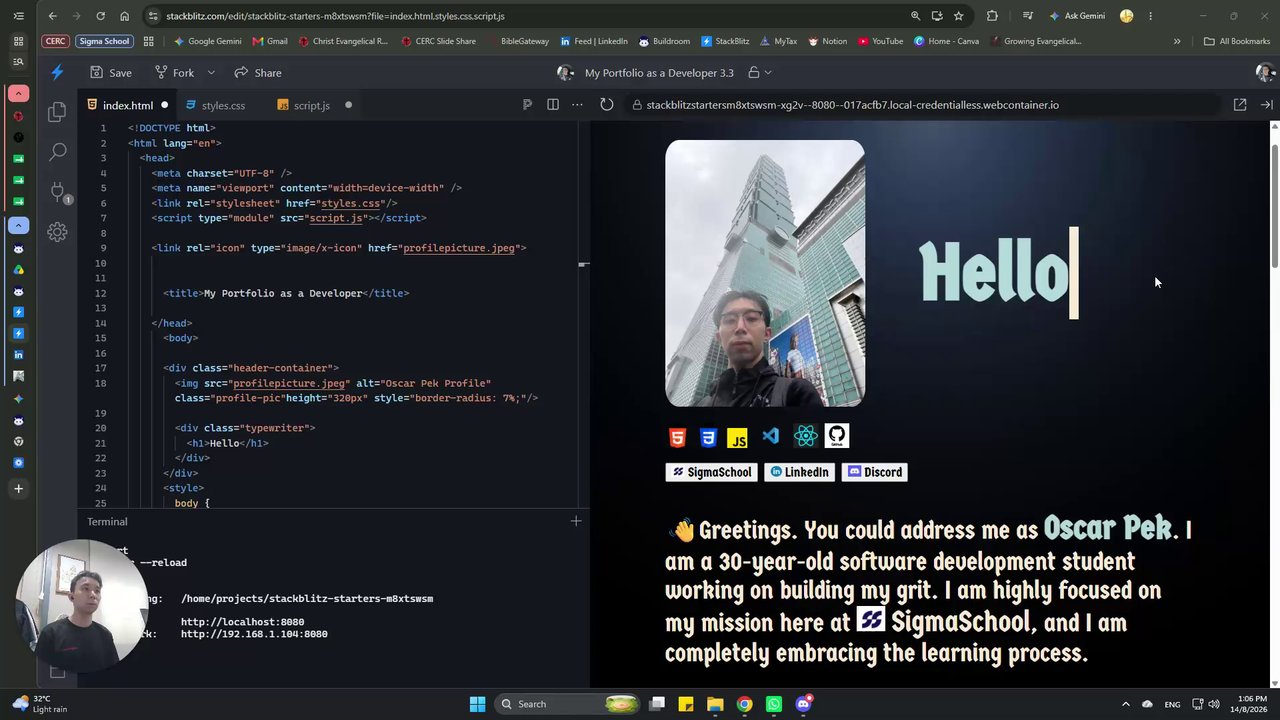Screen dimensions: 1280x720
Task: Click the React icon in the preview
Action: click(x=805, y=436)
